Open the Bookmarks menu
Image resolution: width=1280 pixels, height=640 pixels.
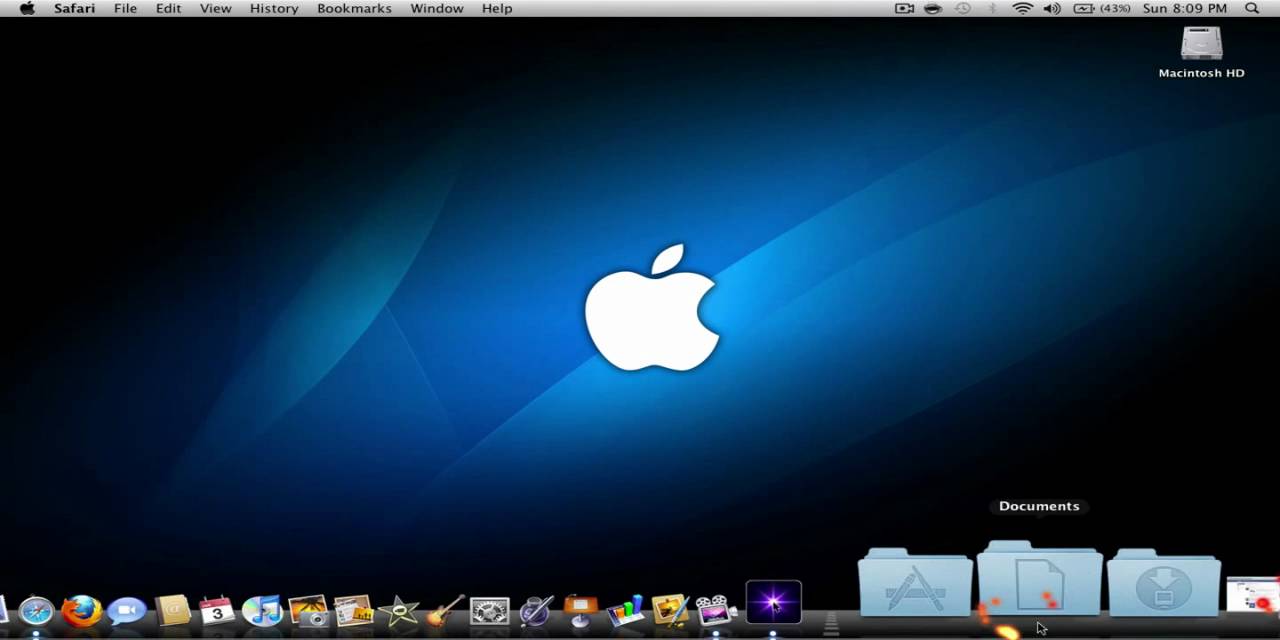click(x=354, y=8)
